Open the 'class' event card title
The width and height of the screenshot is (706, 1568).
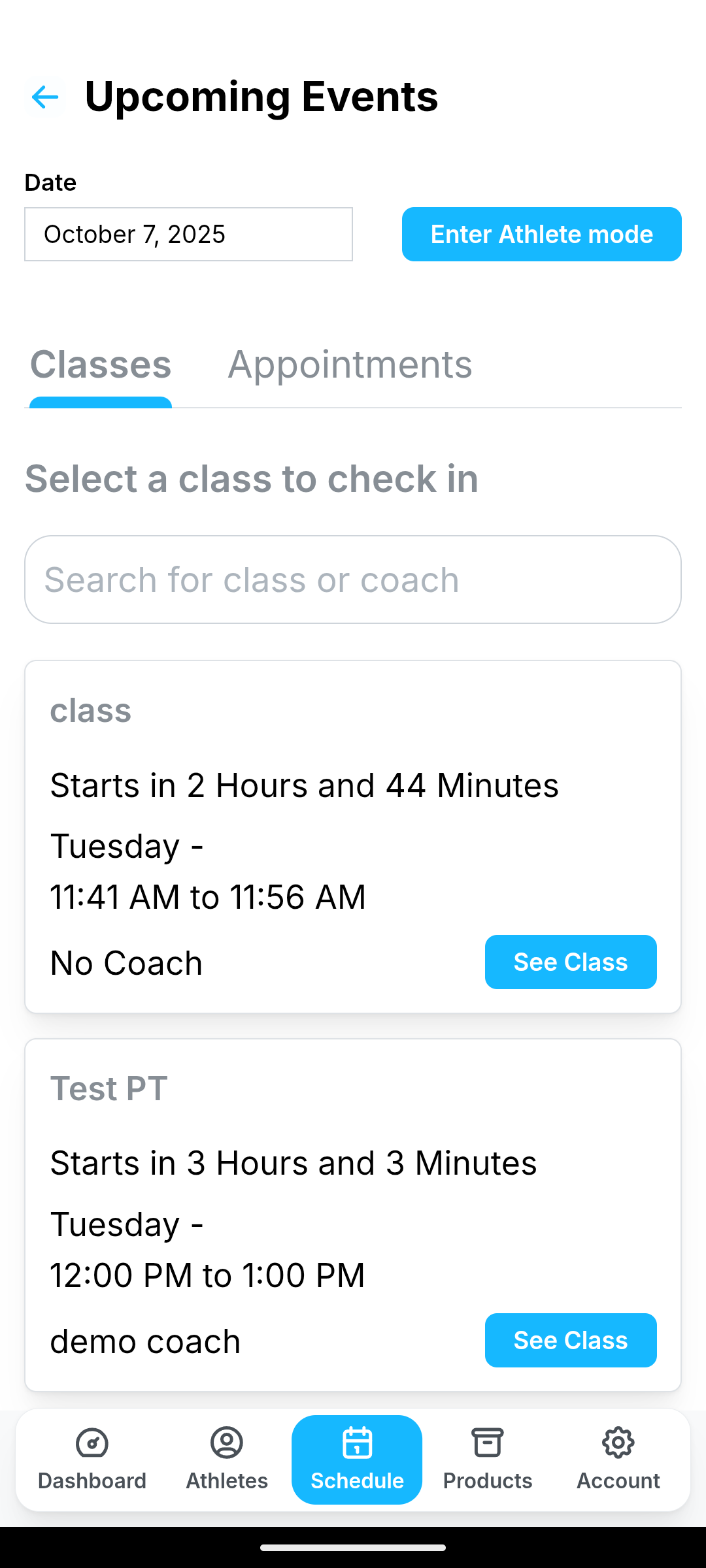91,711
